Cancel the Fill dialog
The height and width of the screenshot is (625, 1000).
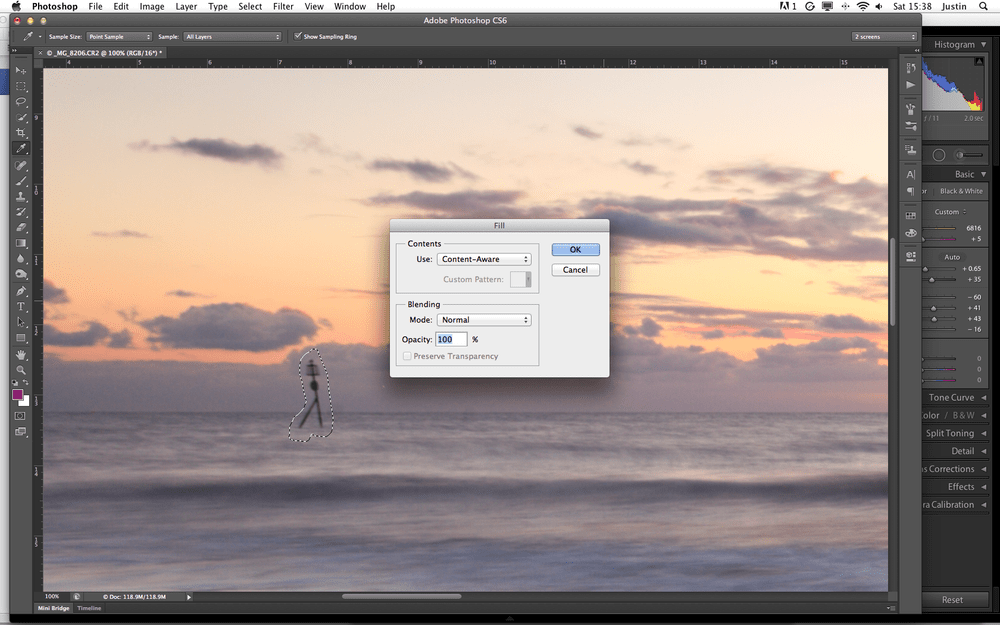click(x=575, y=269)
